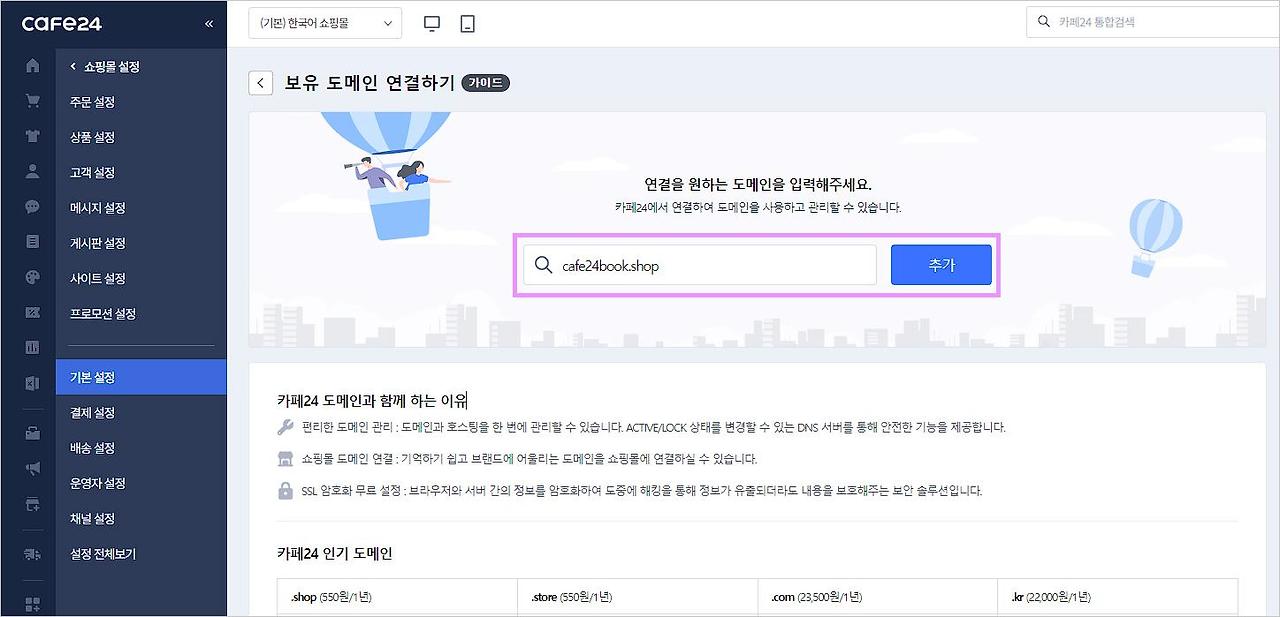The image size is (1280, 617).
Task: Click the Cafe24 logo
Action: (62, 23)
